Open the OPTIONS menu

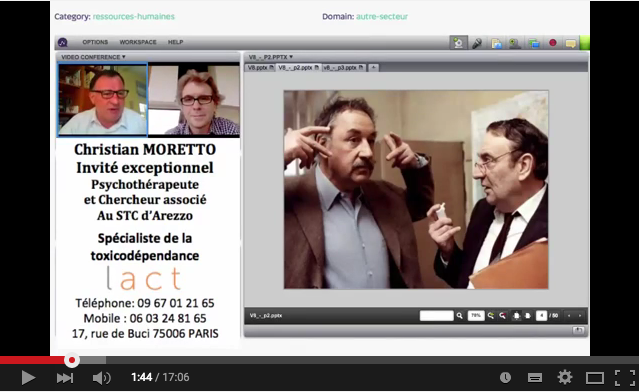(x=95, y=42)
